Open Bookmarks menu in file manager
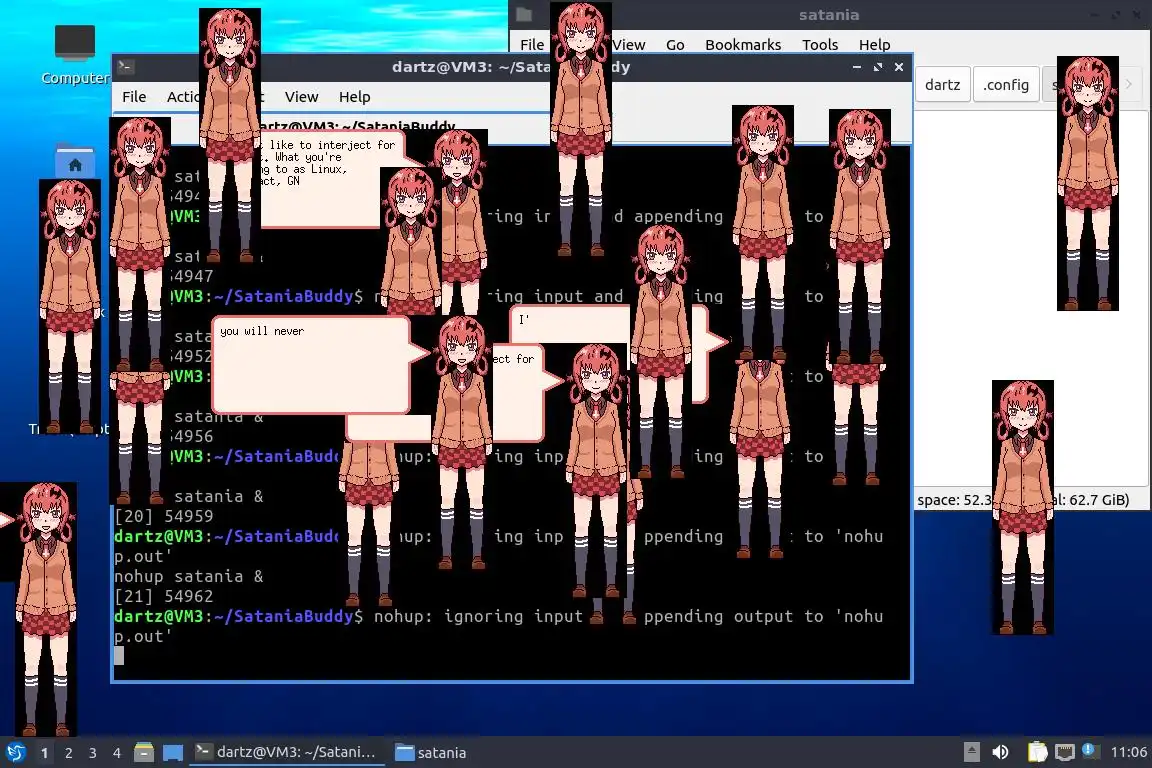The height and width of the screenshot is (768, 1152). [x=743, y=44]
